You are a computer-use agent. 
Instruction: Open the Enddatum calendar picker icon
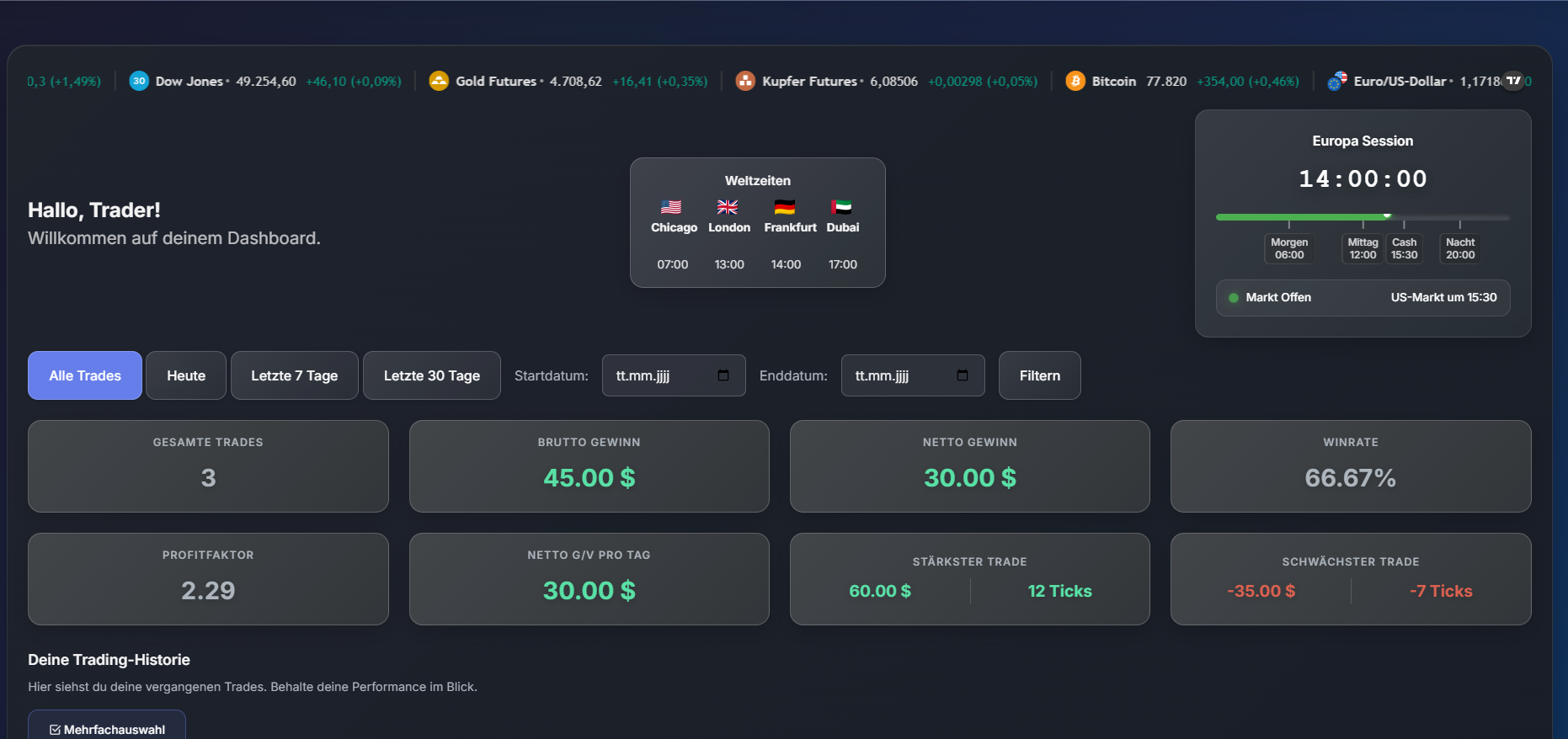963,375
